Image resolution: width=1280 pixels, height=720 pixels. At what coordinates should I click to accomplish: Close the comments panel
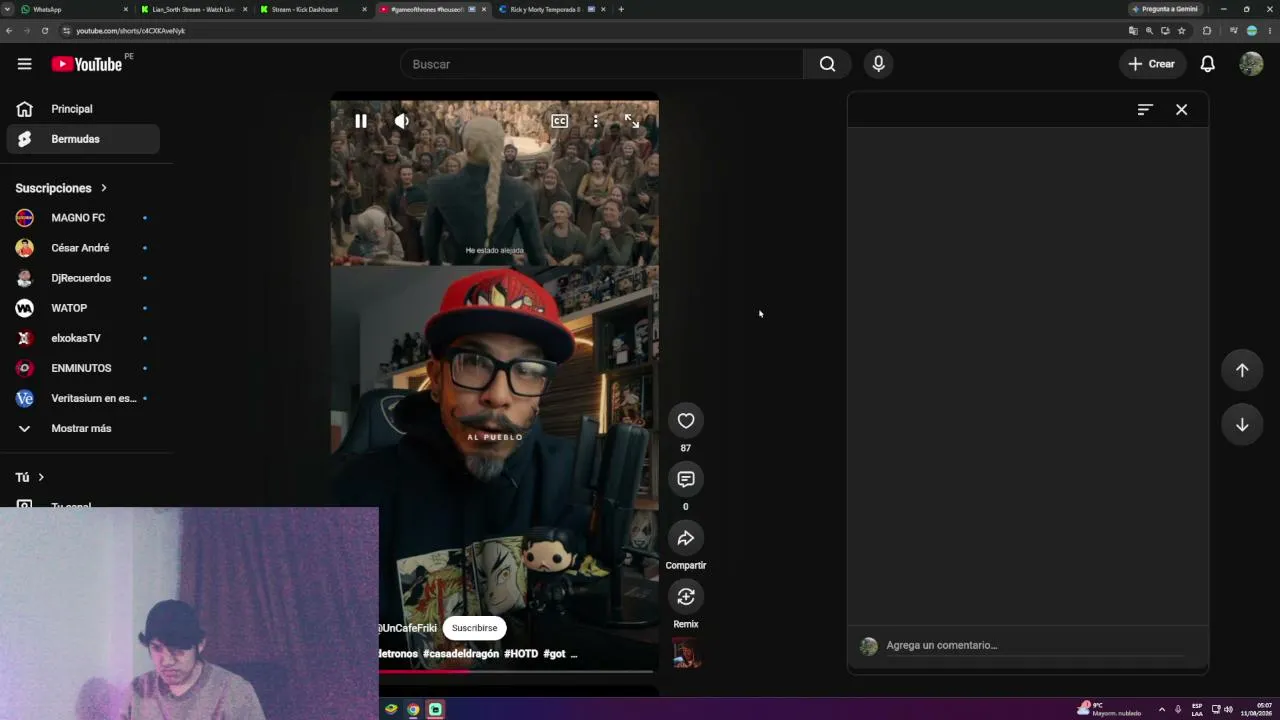click(1181, 109)
